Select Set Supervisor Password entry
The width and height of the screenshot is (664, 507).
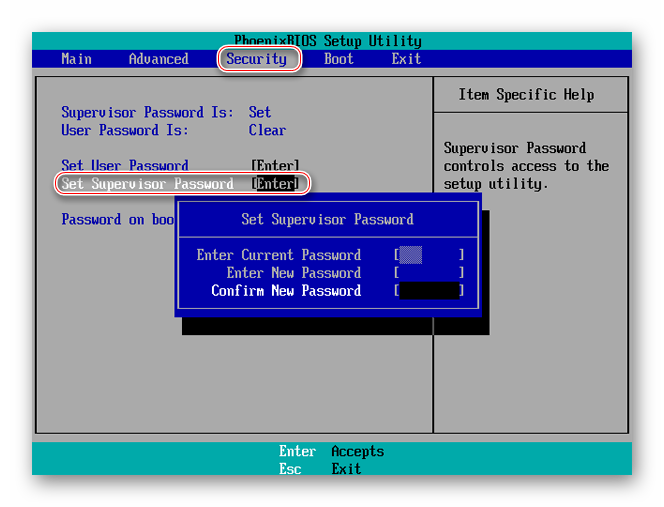pyautogui.click(x=181, y=184)
